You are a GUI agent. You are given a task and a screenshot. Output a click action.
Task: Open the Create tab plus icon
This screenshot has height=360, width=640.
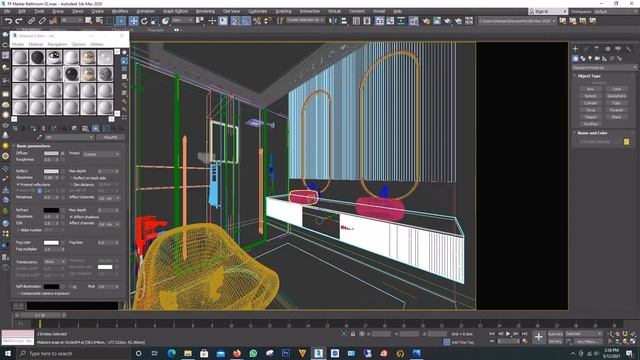(x=576, y=49)
